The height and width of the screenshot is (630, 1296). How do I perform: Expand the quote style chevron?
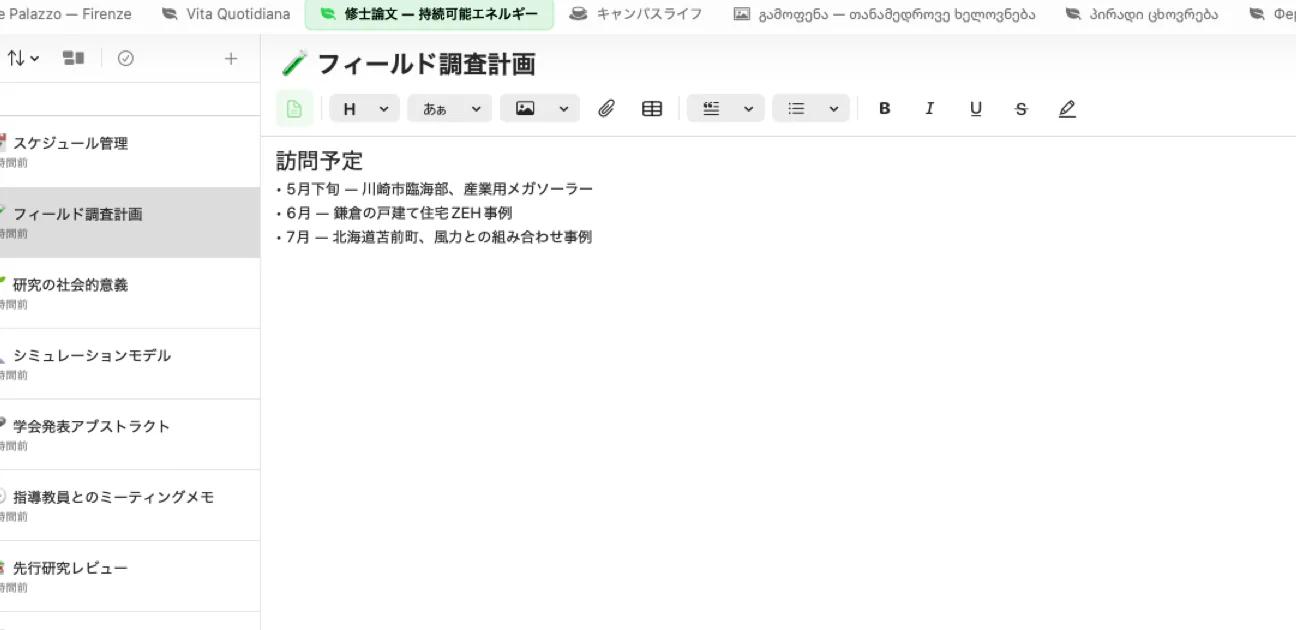click(749, 109)
